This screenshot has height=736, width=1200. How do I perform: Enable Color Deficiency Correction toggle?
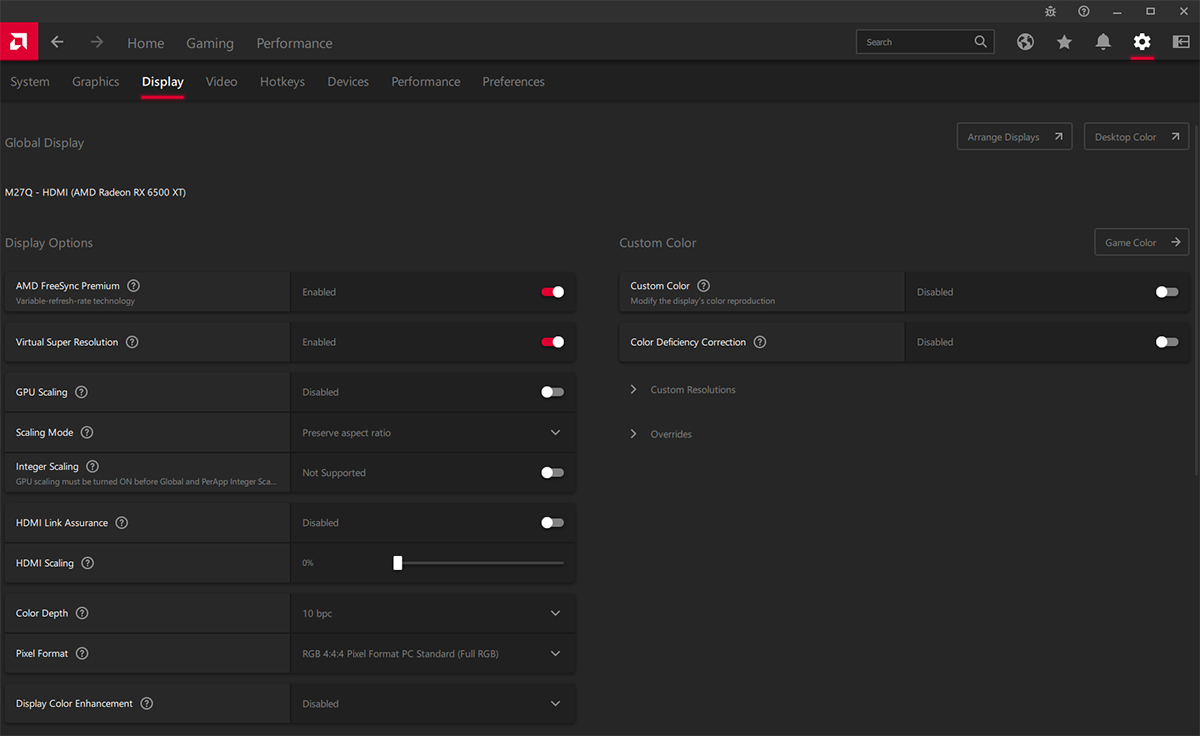pos(1166,342)
